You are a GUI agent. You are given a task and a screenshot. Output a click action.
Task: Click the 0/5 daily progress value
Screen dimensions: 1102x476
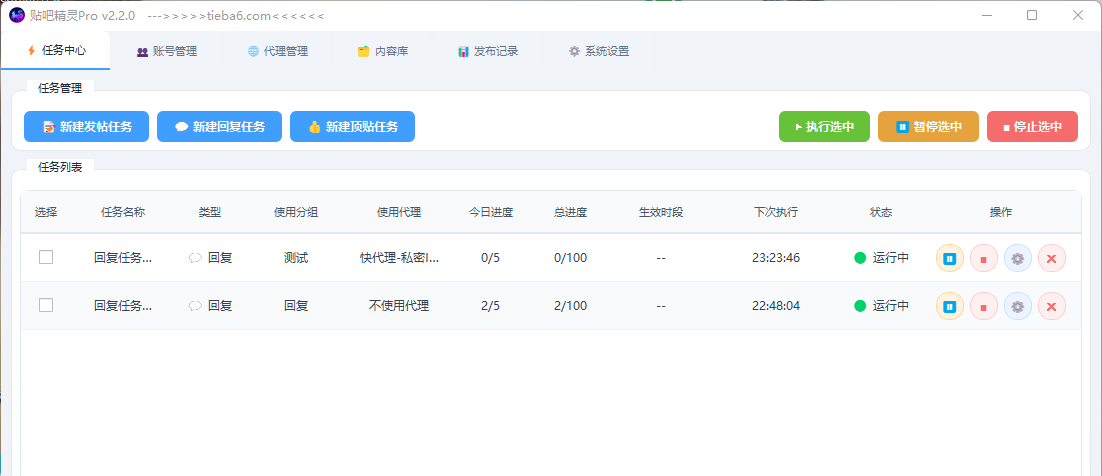pyautogui.click(x=491, y=258)
